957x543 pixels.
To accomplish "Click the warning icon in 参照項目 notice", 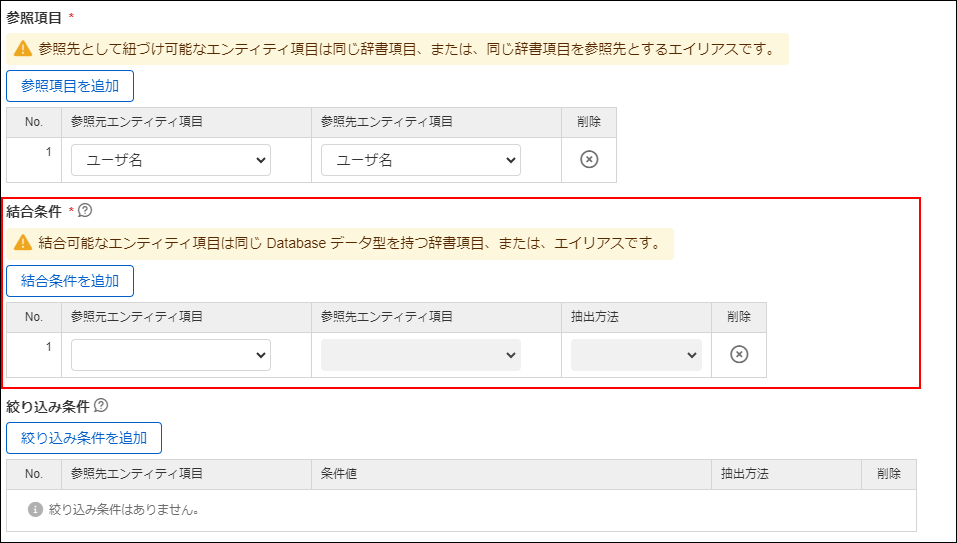I will (x=23, y=49).
